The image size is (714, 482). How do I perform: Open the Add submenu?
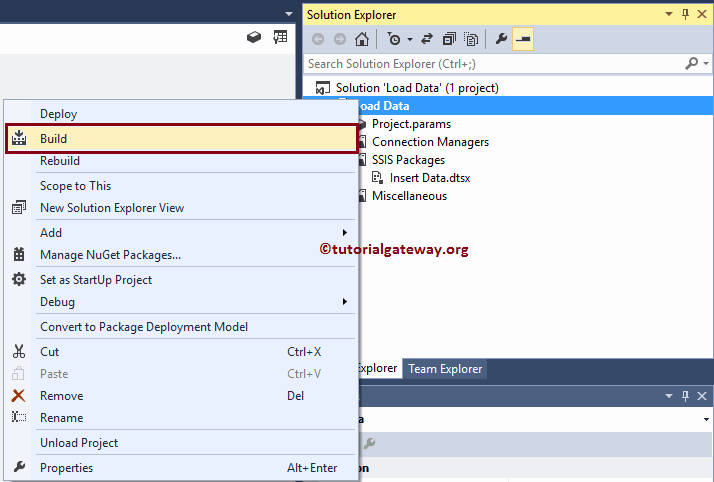point(51,233)
